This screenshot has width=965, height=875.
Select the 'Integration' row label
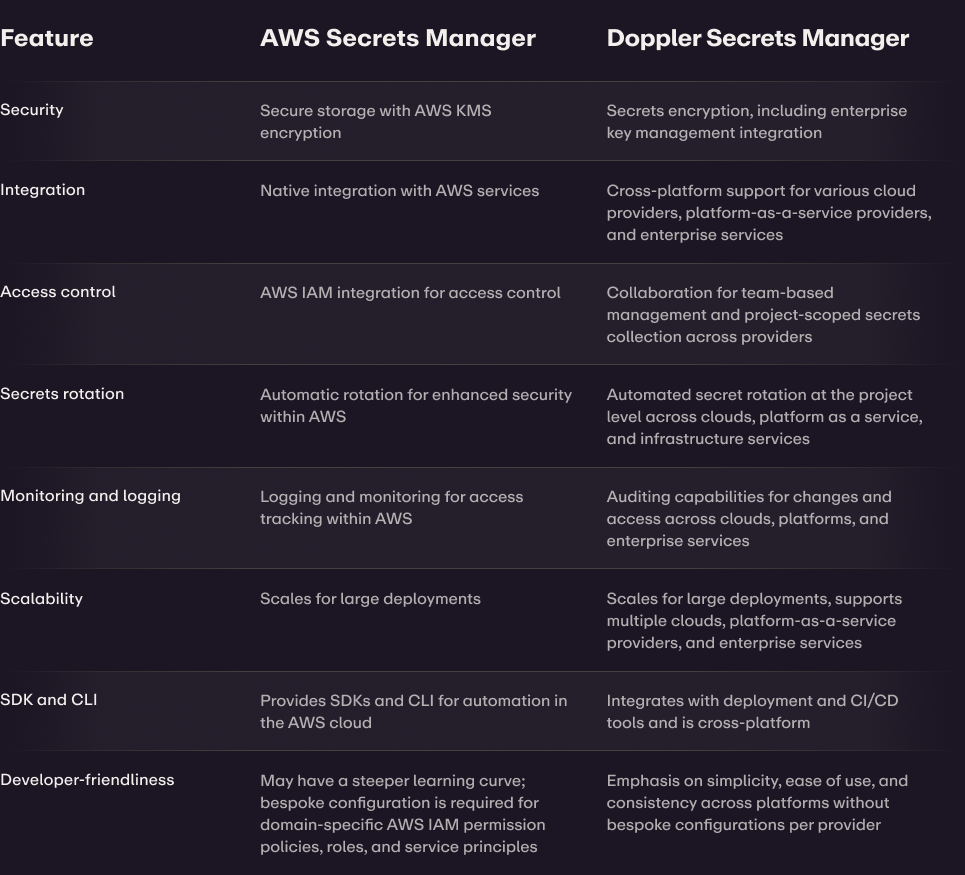(42, 190)
